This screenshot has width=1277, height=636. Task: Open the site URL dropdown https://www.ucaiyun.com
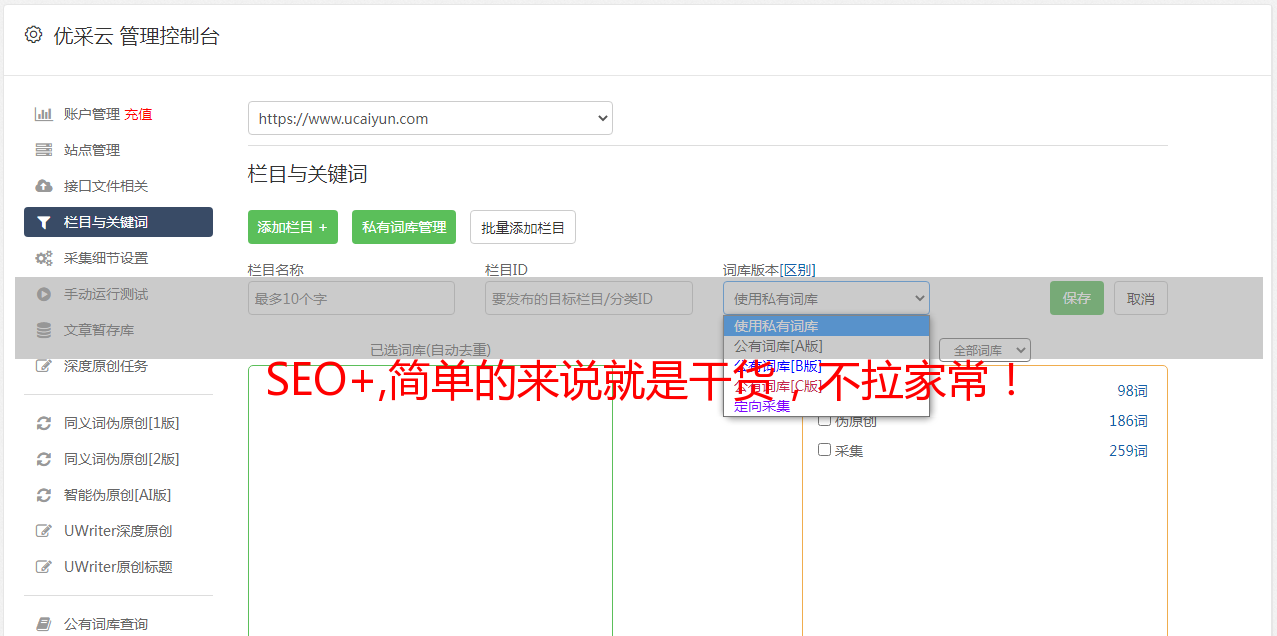[430, 118]
